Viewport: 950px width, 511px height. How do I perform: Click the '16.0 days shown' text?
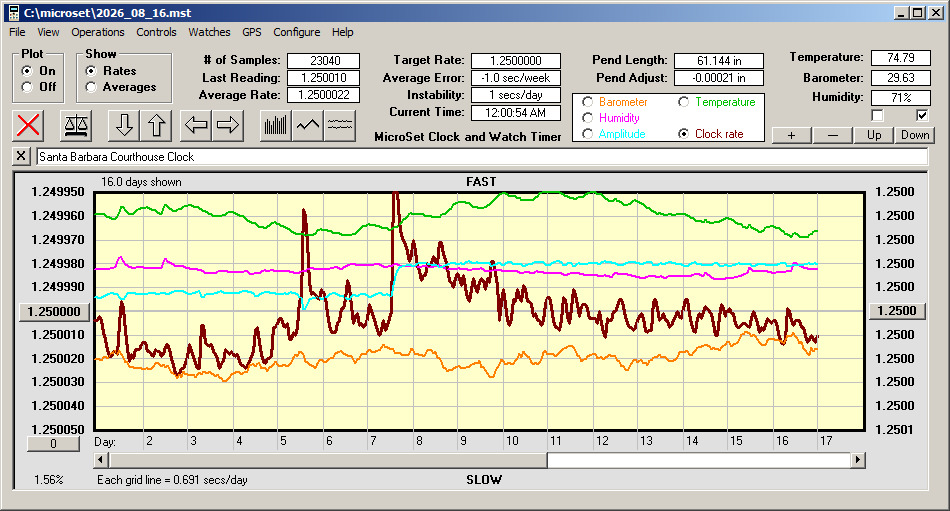pyautogui.click(x=141, y=182)
